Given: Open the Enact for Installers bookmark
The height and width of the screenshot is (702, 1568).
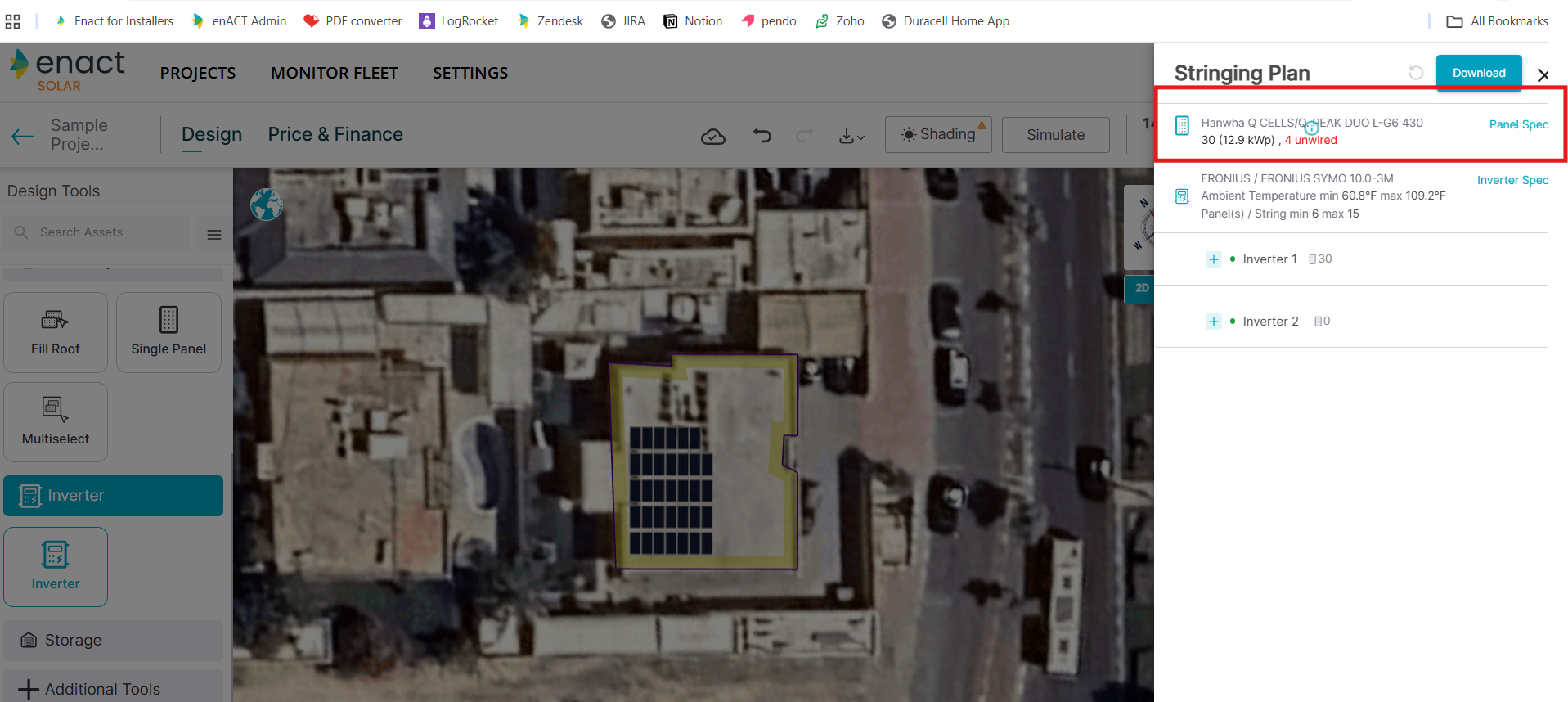Looking at the screenshot, I should coord(114,21).
